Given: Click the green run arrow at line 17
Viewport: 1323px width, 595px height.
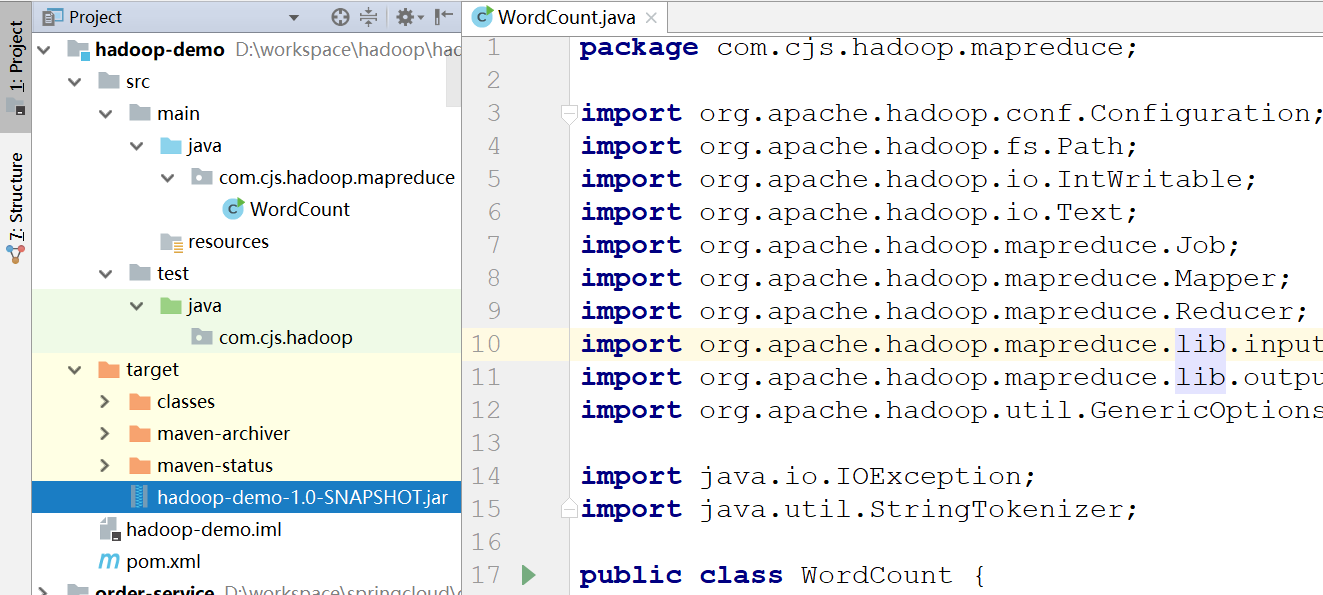Looking at the screenshot, I should coord(529,575).
